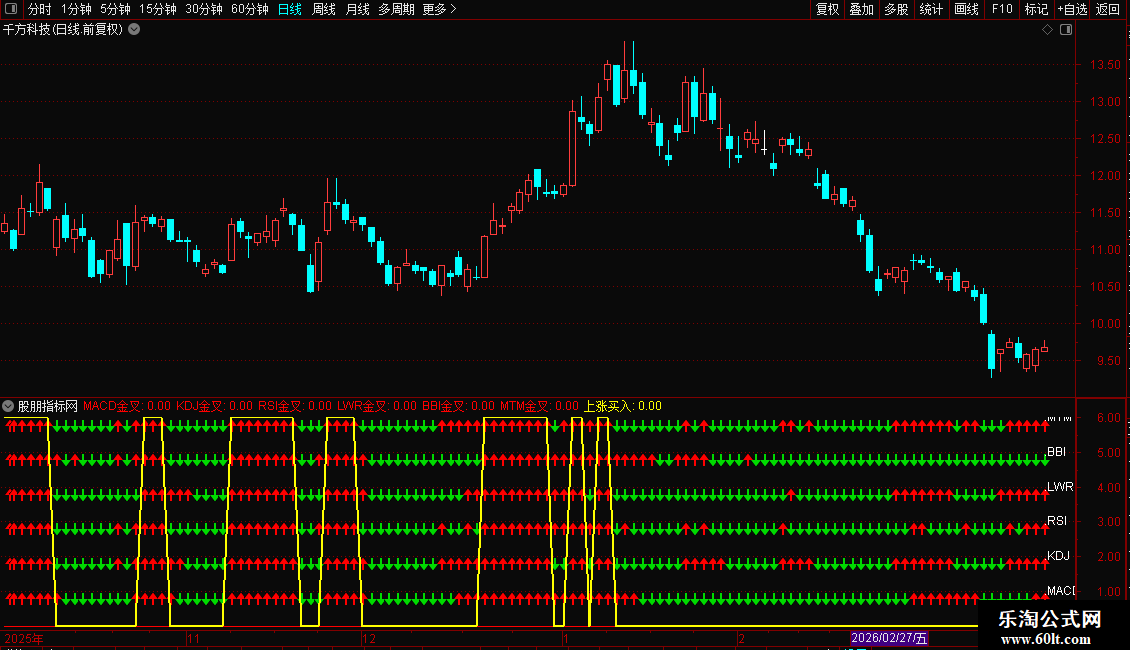Click the 上涨买入: 0.00 readout
The height and width of the screenshot is (650, 1130).
[x=623, y=406]
